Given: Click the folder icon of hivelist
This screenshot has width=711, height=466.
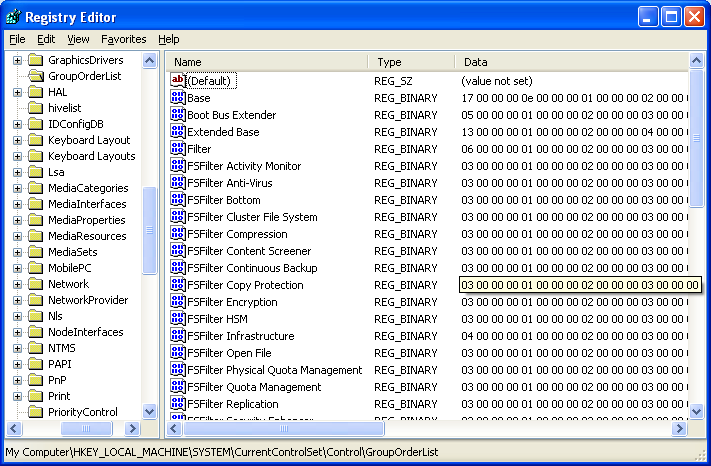Looking at the screenshot, I should [x=35, y=108].
